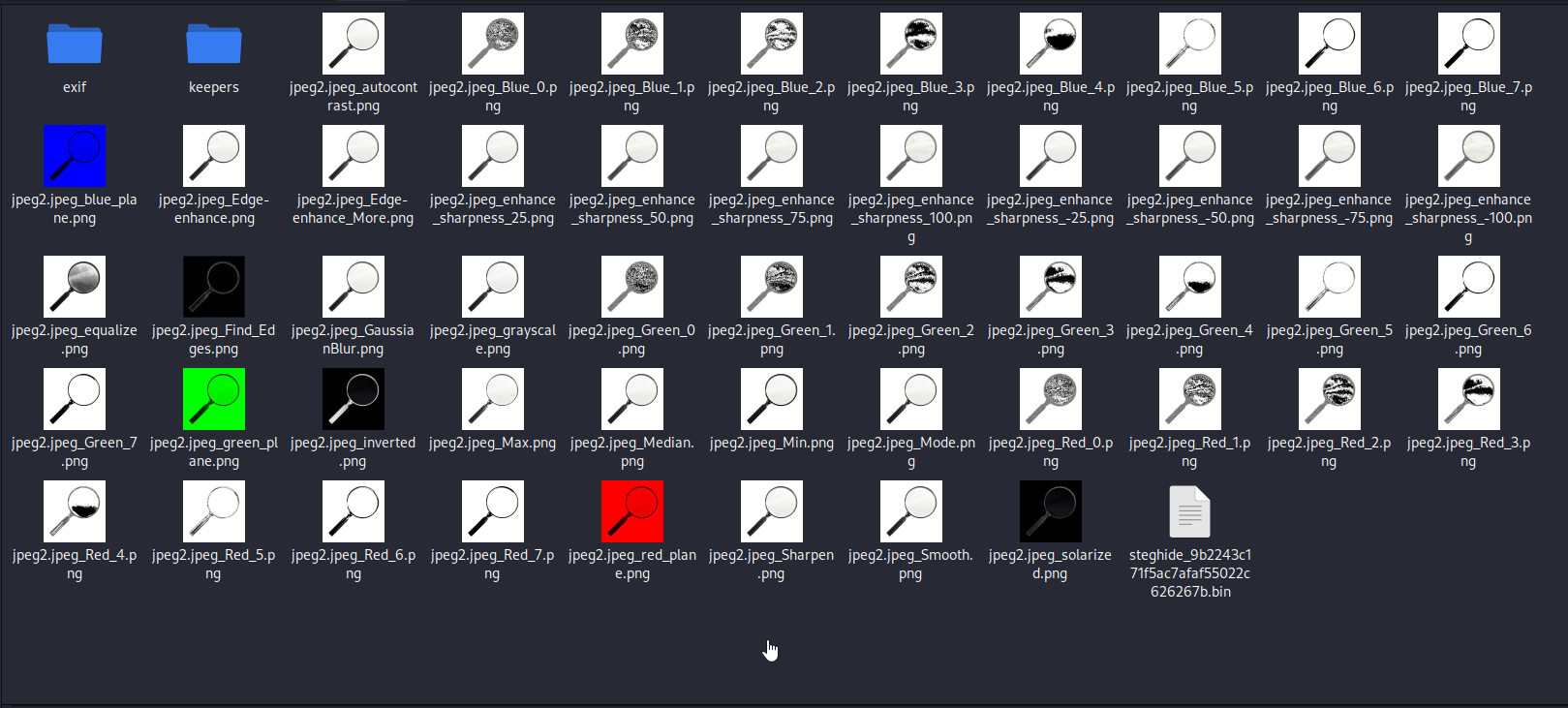Select jpeg2.jpeg_Green_5.png file
The height and width of the screenshot is (708, 1568).
coord(1330,287)
